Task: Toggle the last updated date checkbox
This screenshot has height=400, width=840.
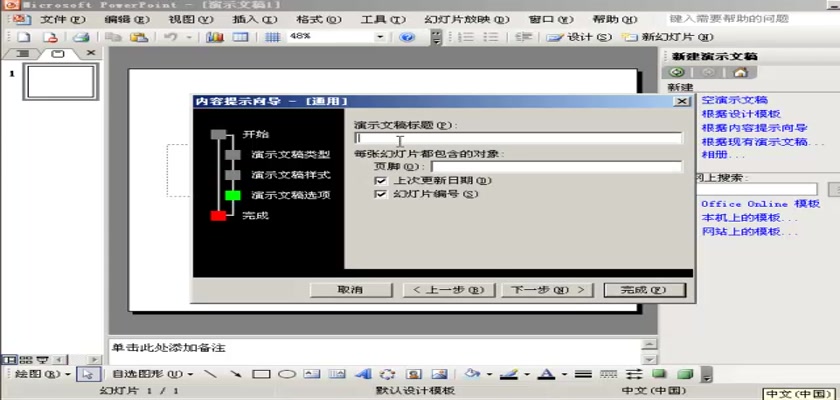Action: point(381,180)
